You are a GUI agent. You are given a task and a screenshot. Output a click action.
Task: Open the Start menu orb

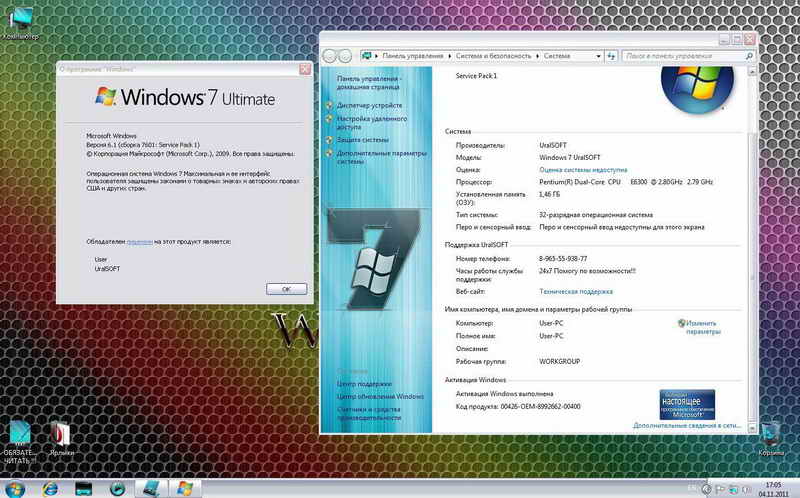pyautogui.click(x=14, y=489)
